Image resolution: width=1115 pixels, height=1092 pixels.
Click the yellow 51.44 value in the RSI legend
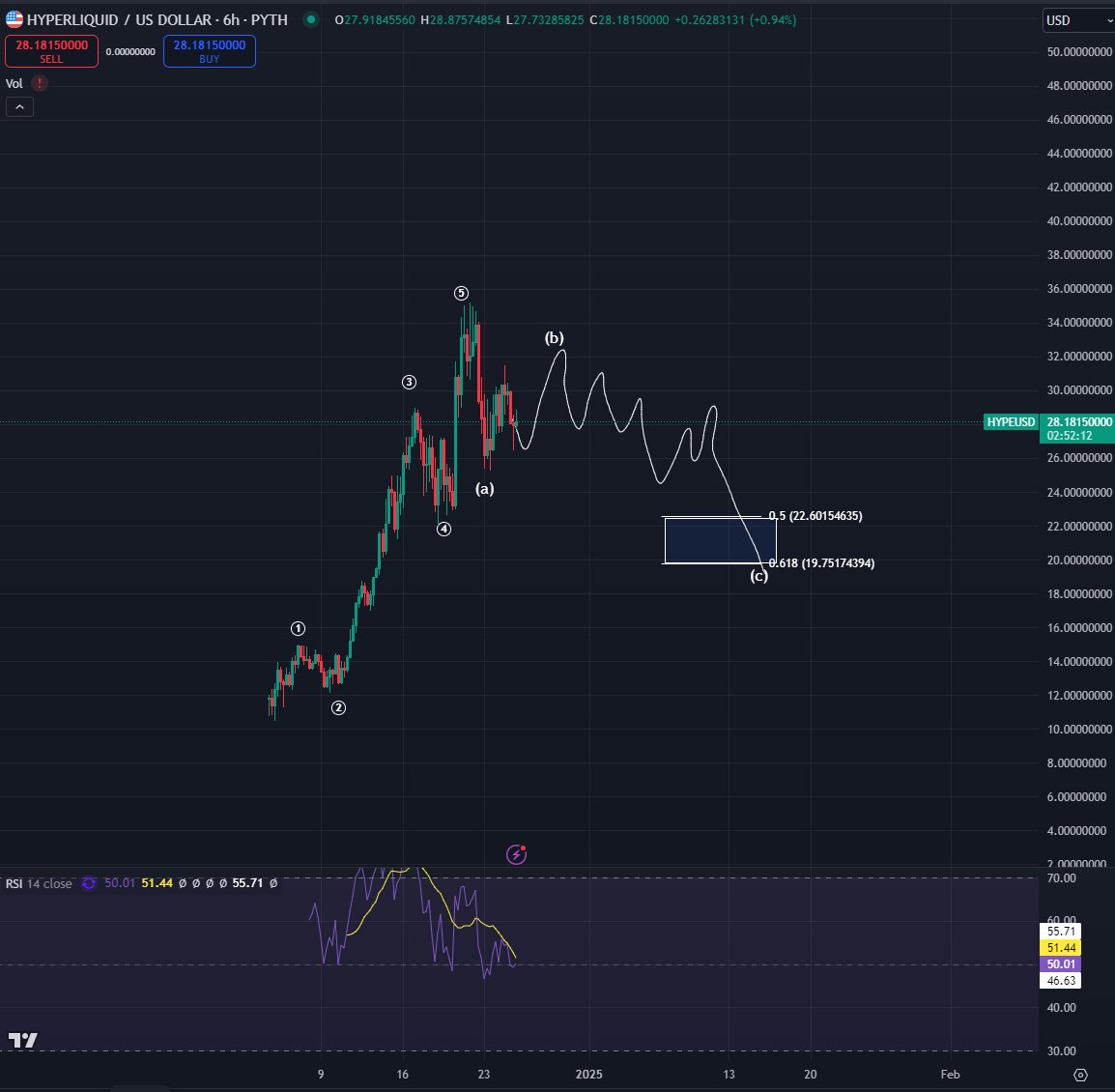[x=157, y=883]
